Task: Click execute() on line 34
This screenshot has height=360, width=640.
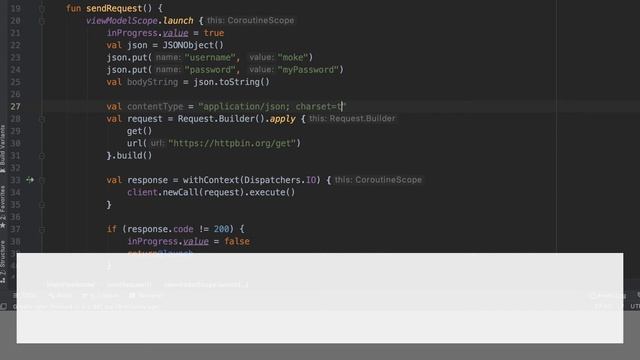Action: point(272,192)
